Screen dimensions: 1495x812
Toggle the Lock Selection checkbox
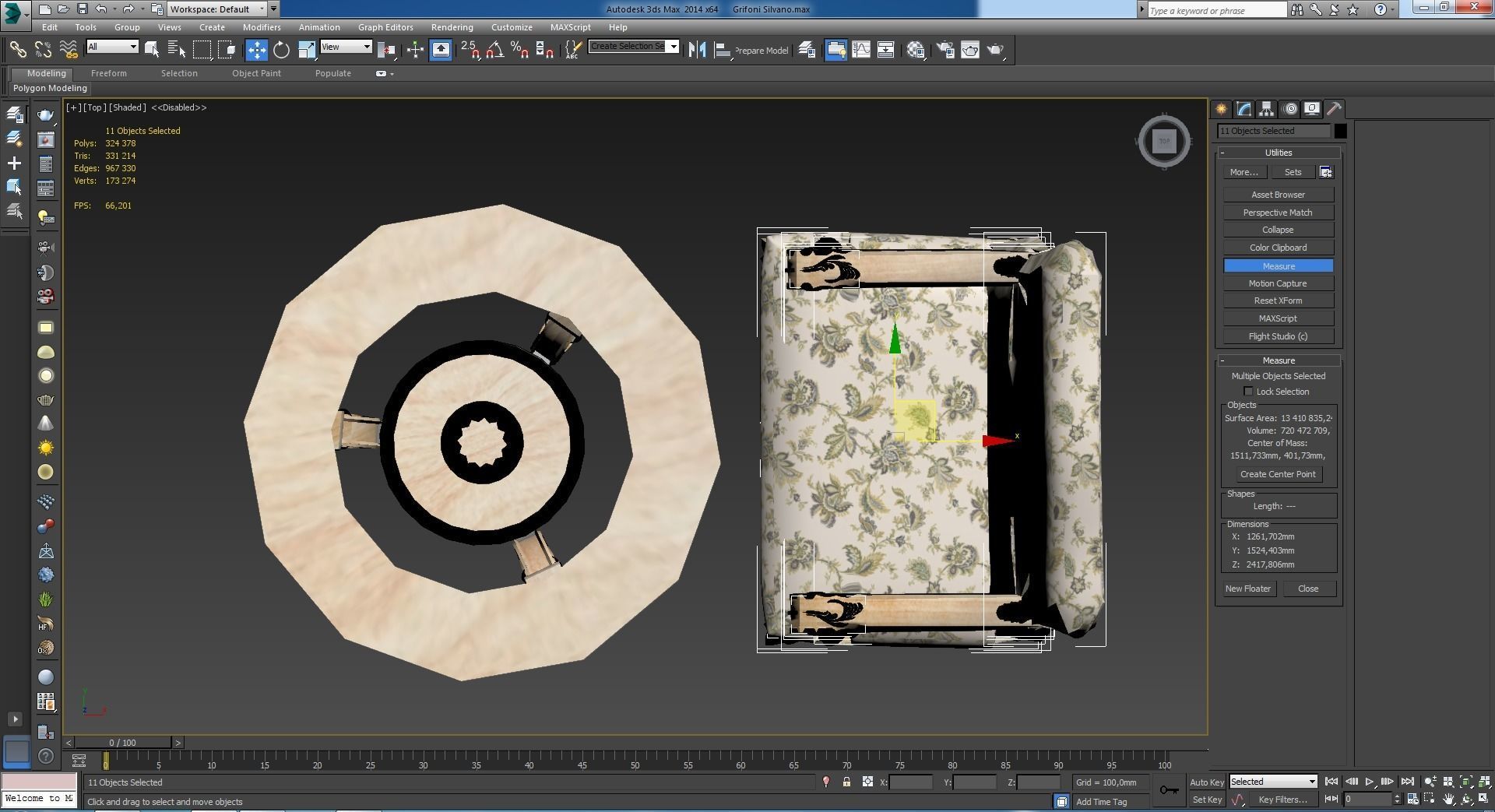1248,392
